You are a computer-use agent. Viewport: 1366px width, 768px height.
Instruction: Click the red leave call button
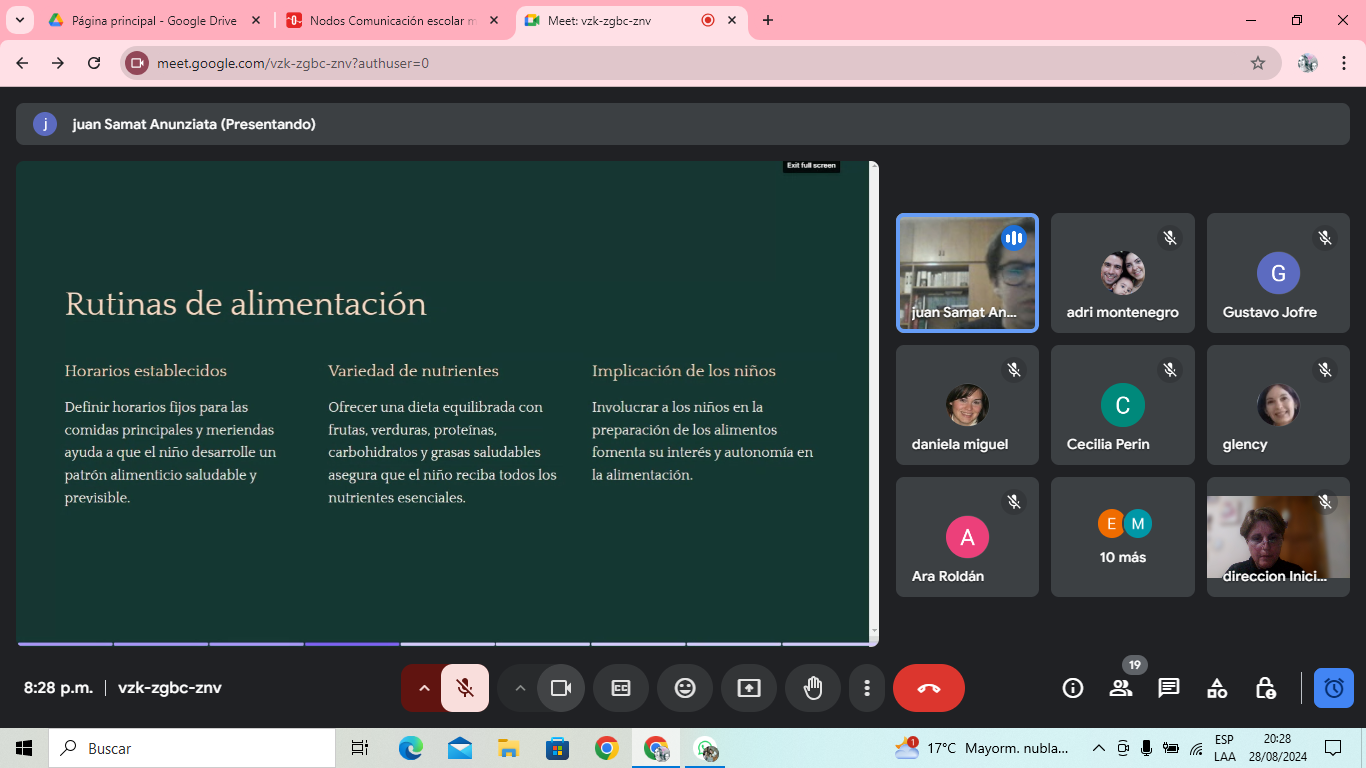coord(928,688)
